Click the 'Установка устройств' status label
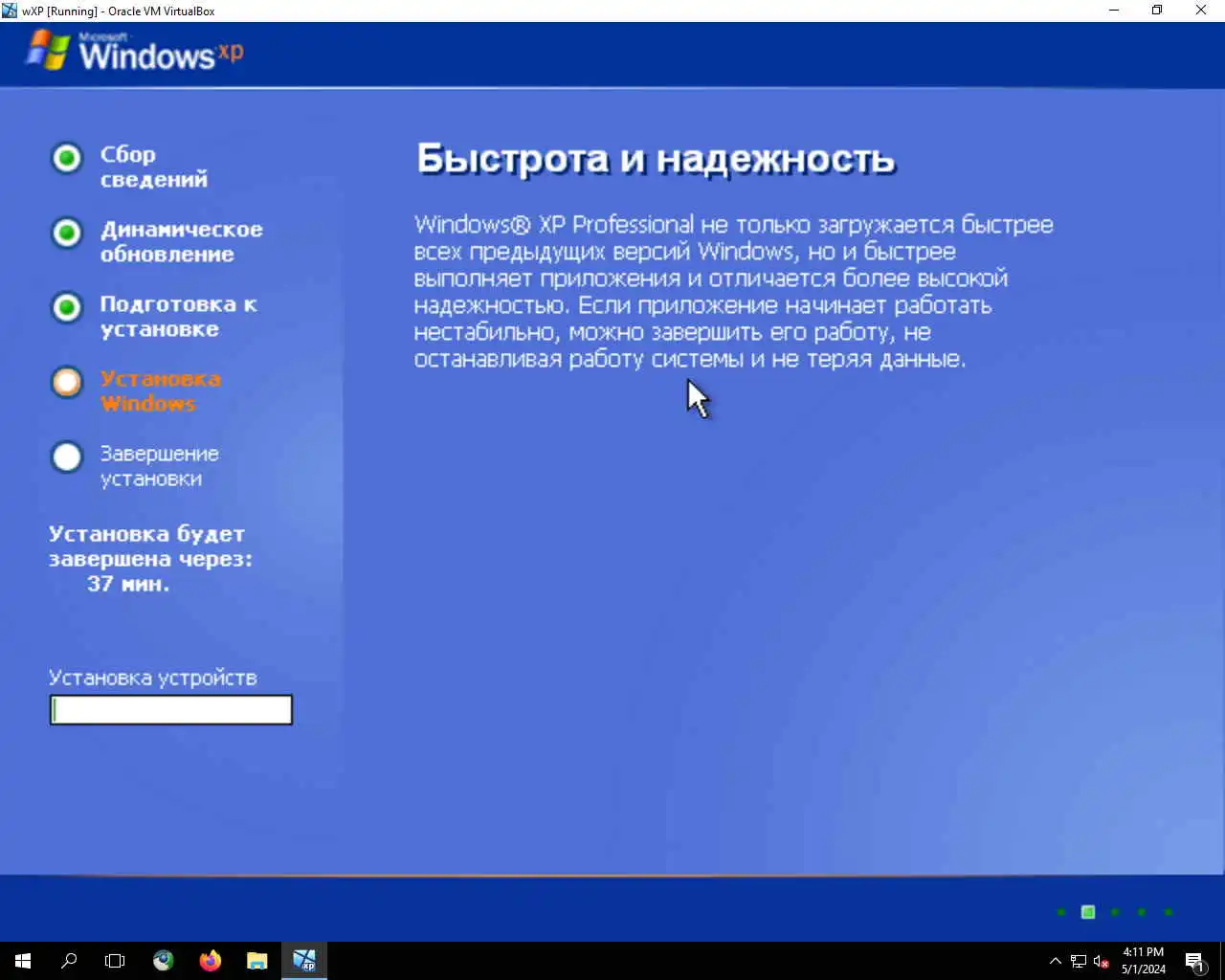Screen dimensions: 1225x980 [153, 678]
